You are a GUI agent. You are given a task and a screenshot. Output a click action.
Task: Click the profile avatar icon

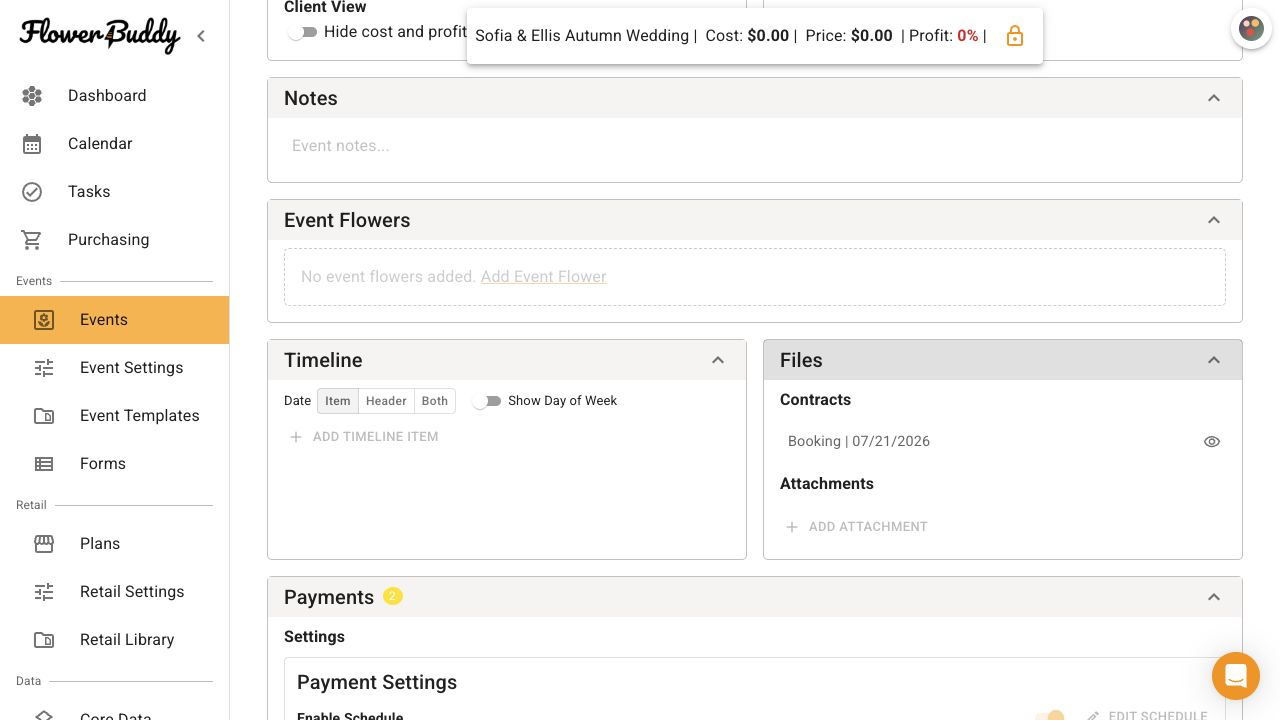click(1251, 28)
